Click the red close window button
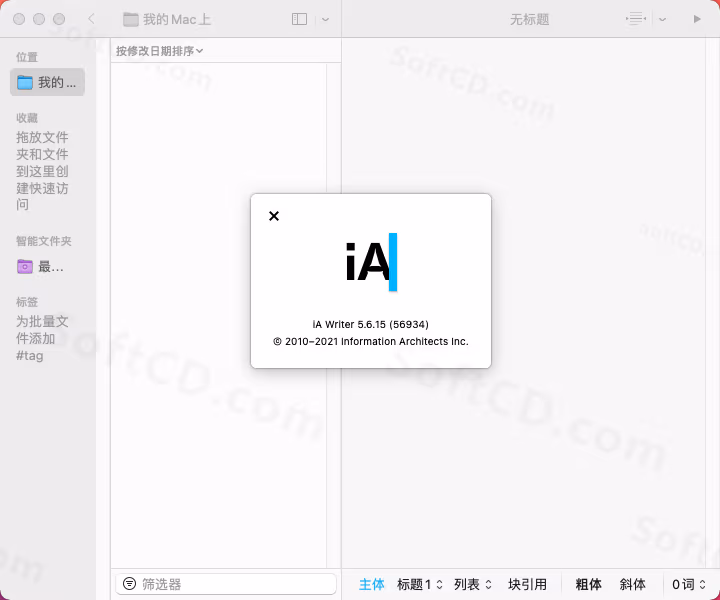Viewport: 720px width, 600px height. [19, 19]
